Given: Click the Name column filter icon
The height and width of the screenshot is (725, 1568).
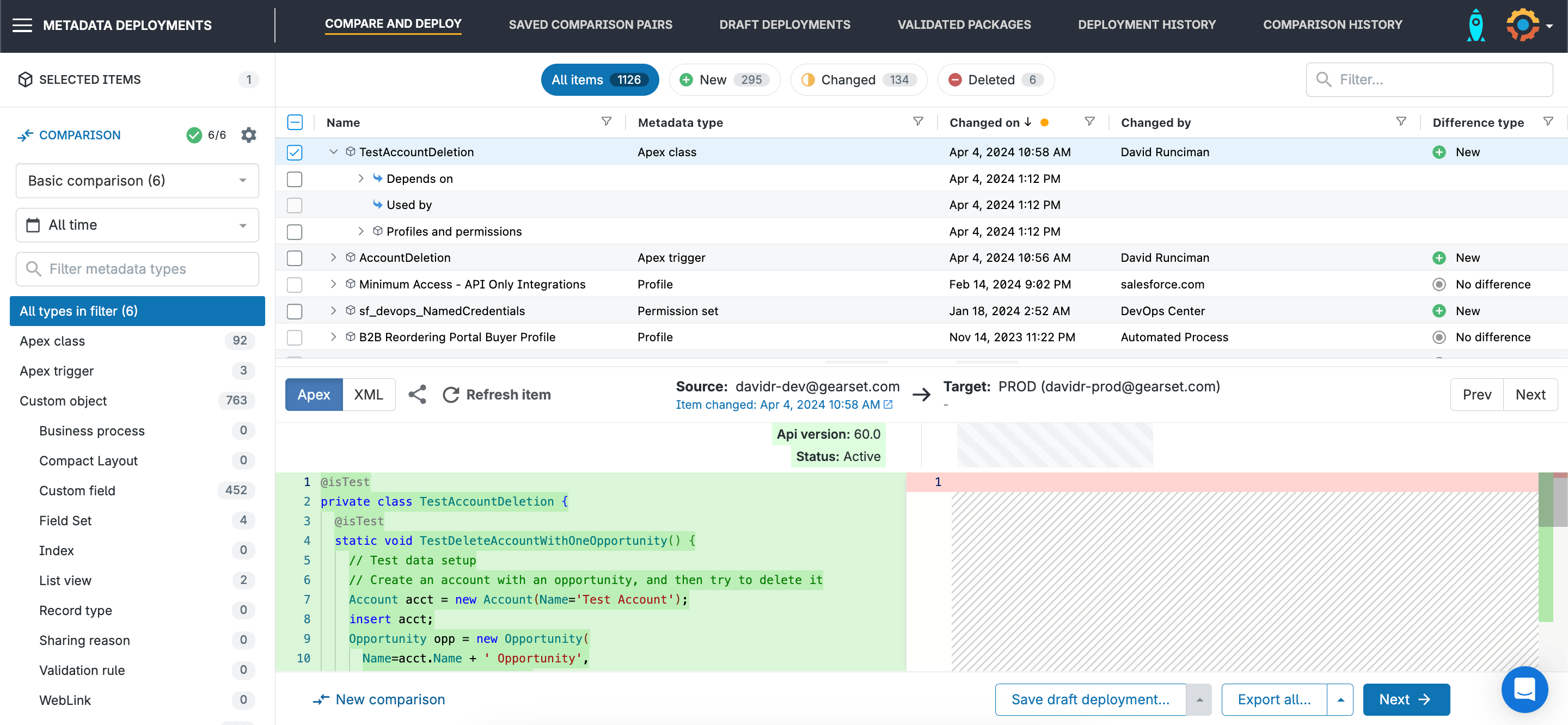Looking at the screenshot, I should 607,122.
